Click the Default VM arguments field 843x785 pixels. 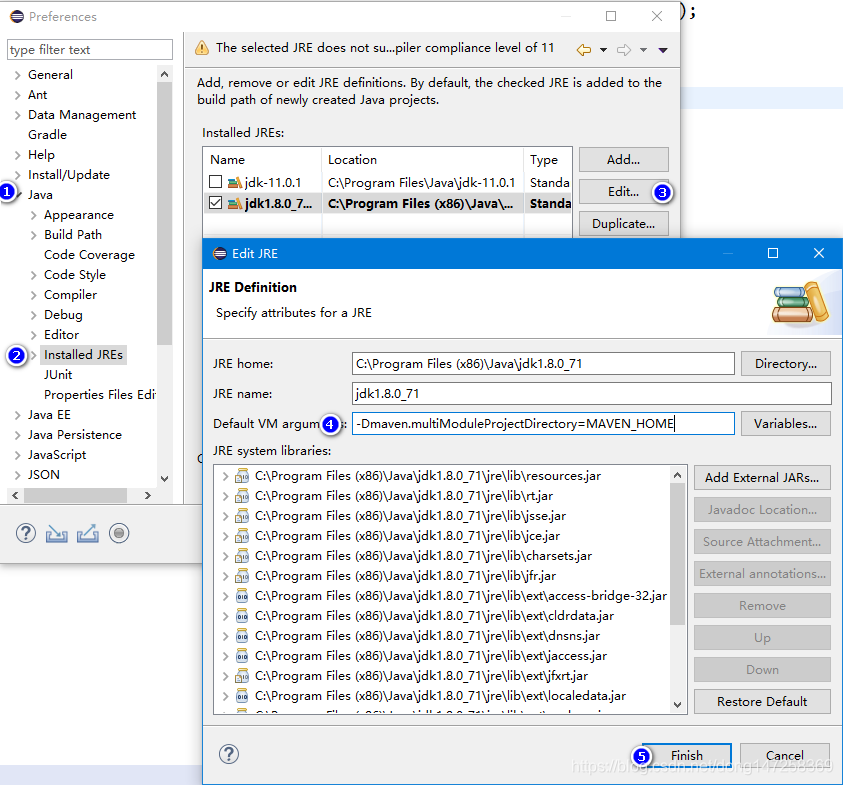543,424
